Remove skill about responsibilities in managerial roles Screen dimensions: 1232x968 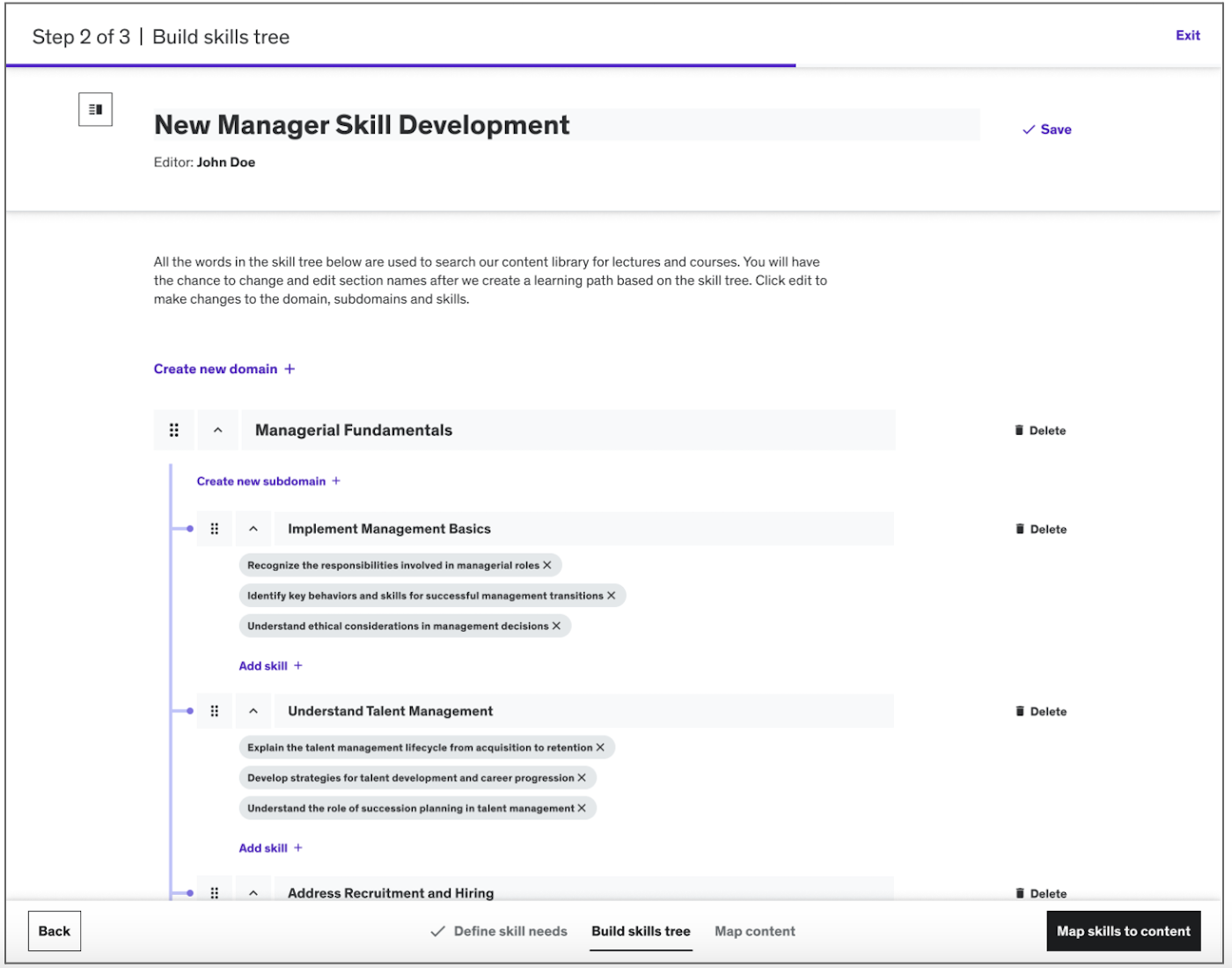click(547, 565)
